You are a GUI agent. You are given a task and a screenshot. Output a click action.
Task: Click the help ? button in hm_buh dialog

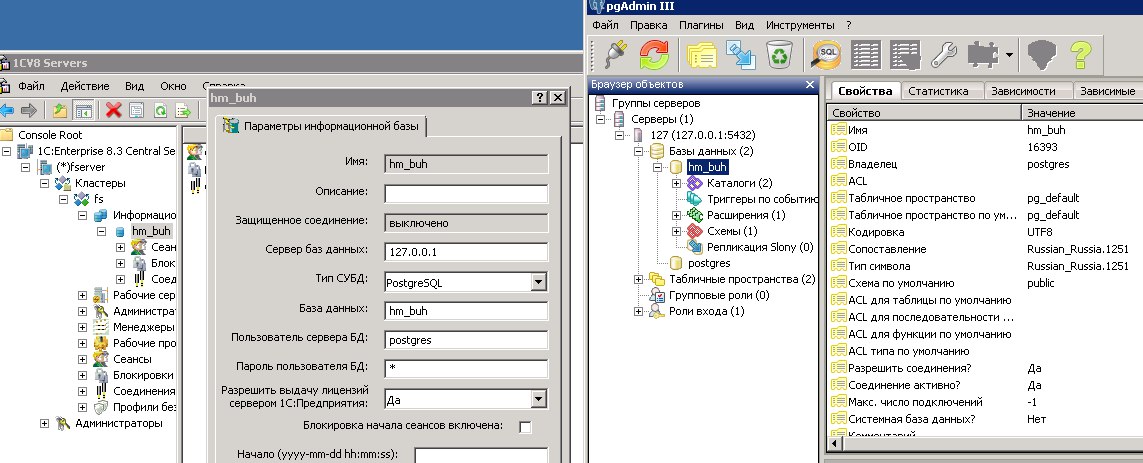540,98
